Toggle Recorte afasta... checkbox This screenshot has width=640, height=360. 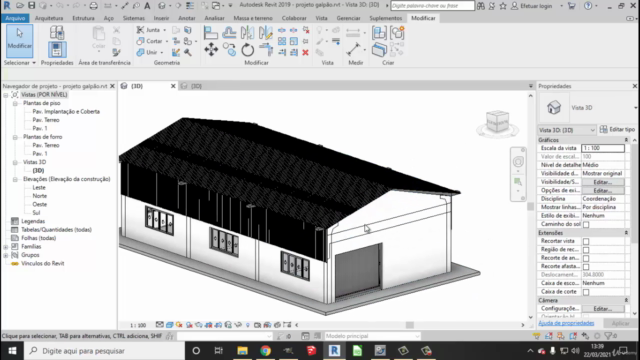coord(586,267)
